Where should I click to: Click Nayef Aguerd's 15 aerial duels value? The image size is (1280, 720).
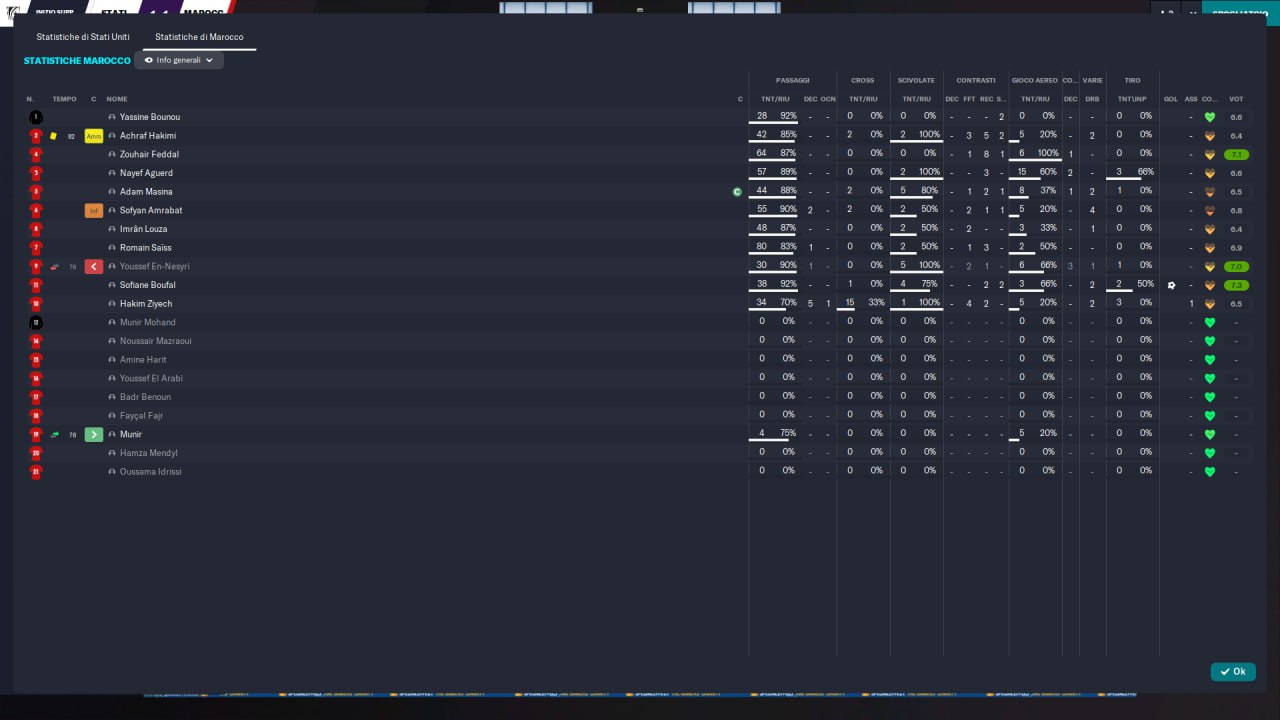tap(1022, 172)
